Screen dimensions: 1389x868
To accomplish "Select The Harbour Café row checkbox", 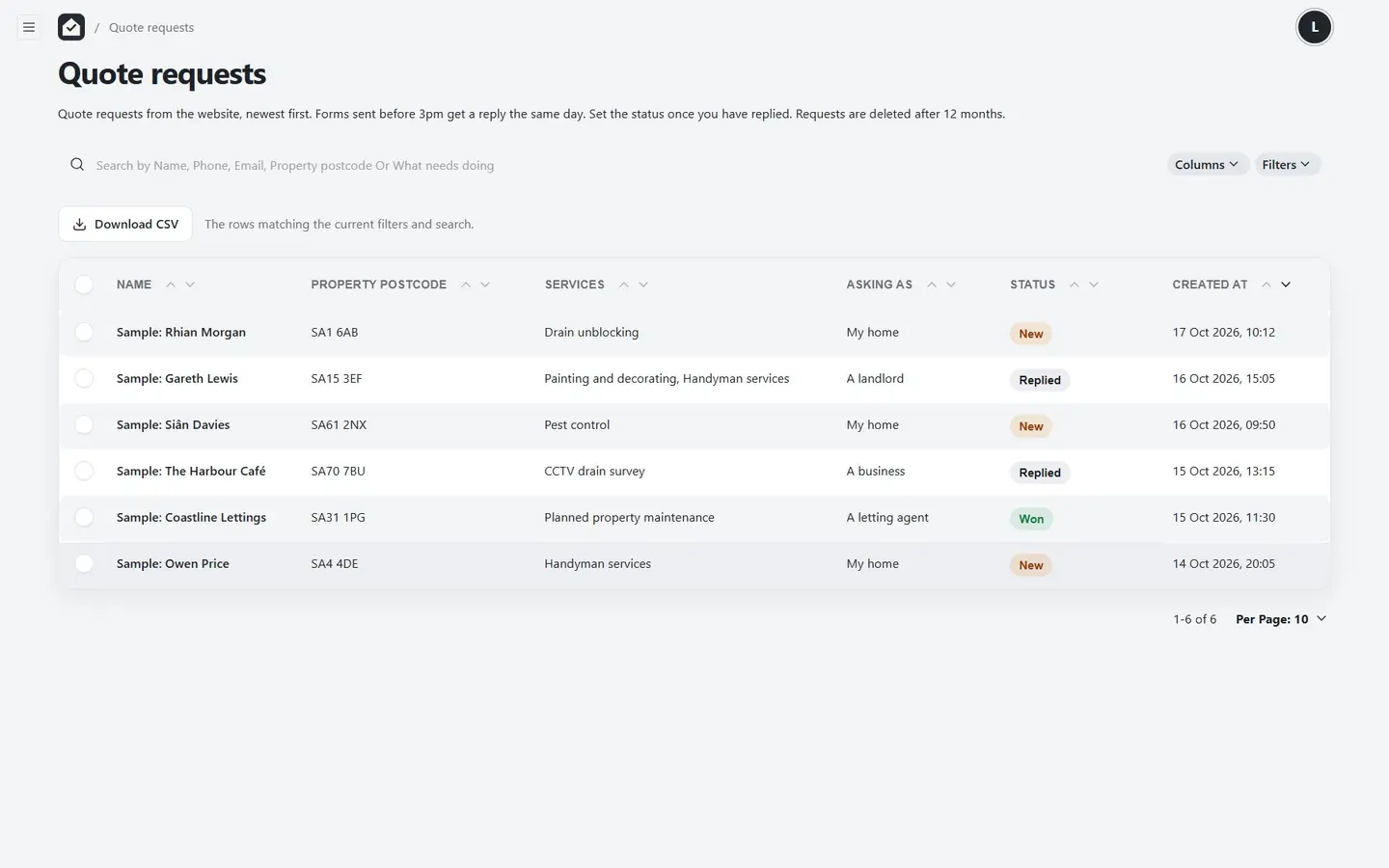I will pyautogui.click(x=84, y=471).
